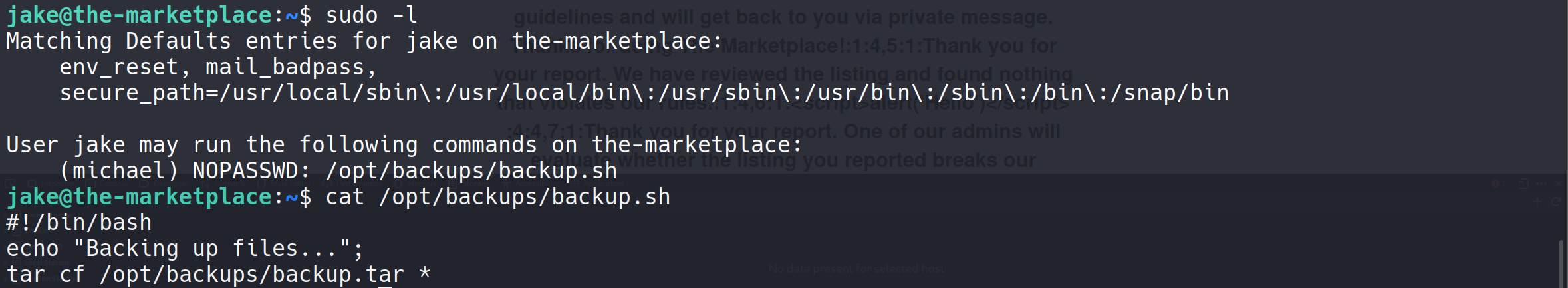Screen dimensions: 1568x288
Task: Click '/opt/backups/backup.tar' in tar command
Action: pyautogui.click(x=251, y=275)
